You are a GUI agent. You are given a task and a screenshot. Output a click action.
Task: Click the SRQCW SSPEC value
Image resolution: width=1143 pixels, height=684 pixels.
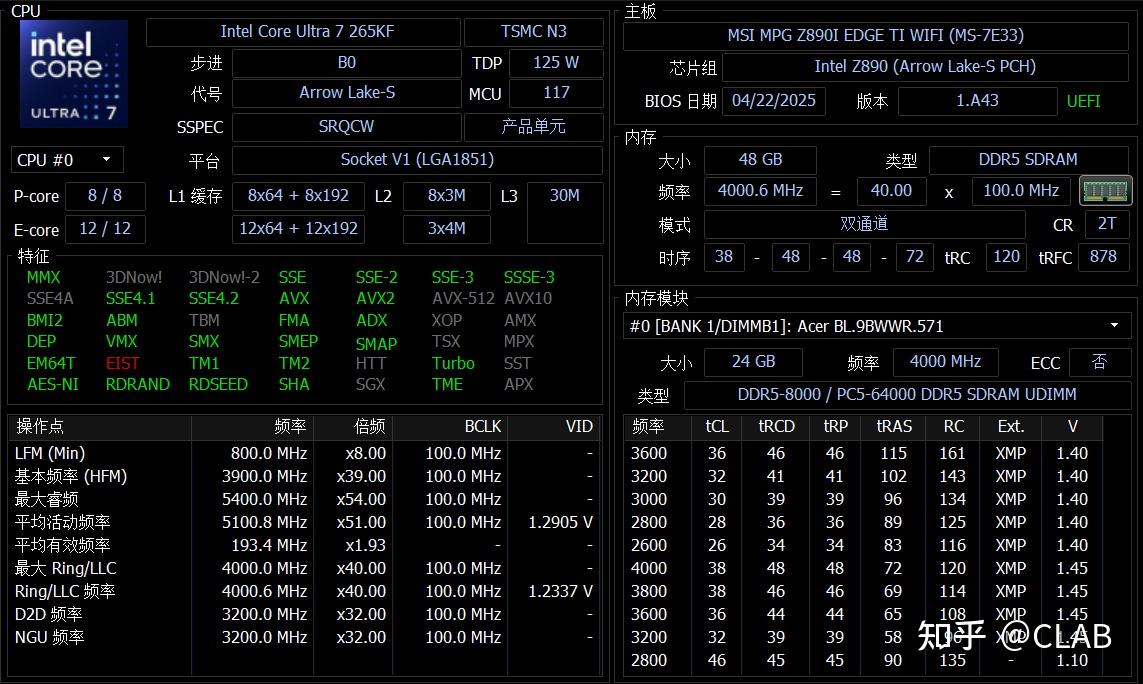[347, 126]
